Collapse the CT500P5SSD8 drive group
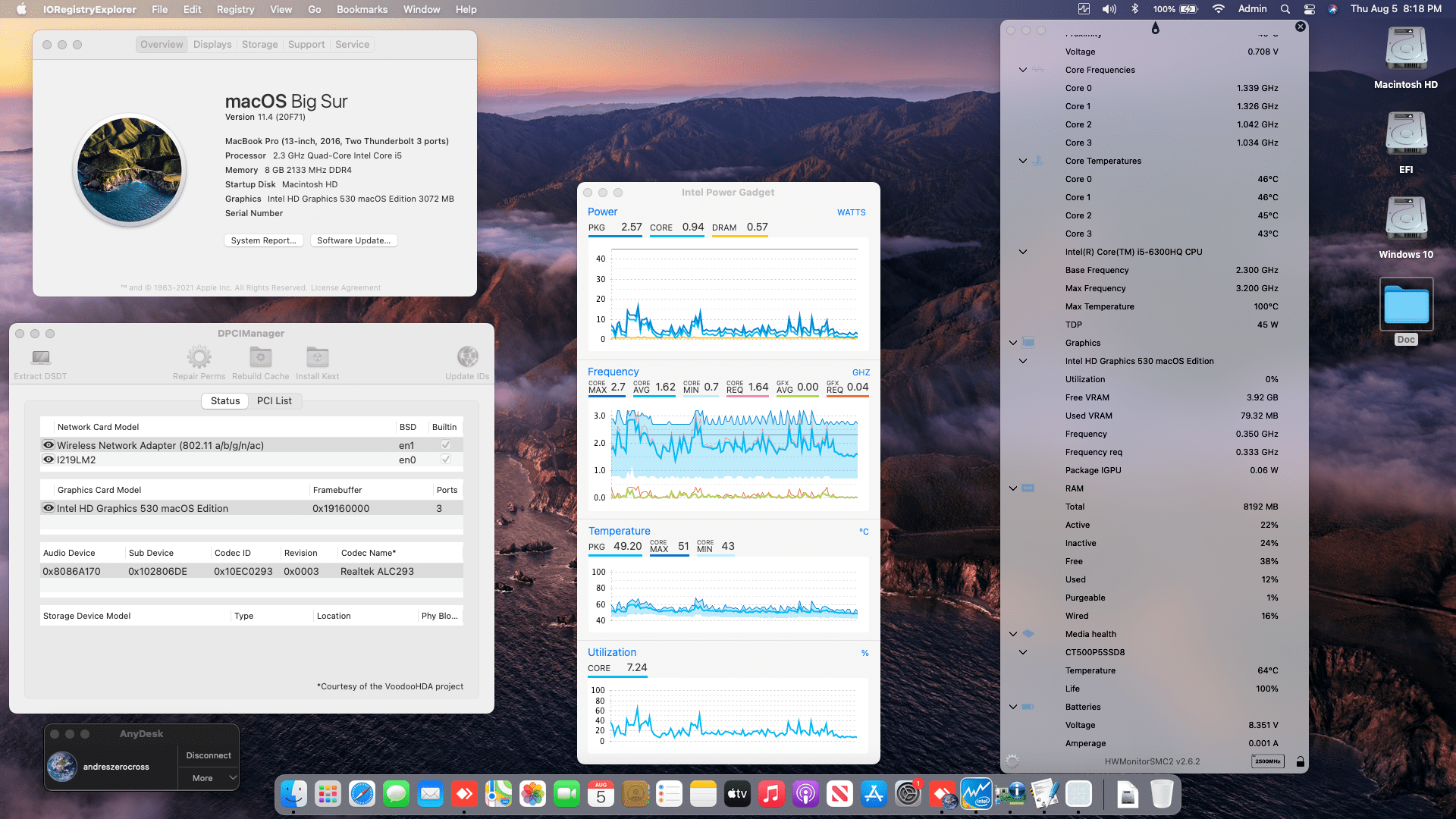The height and width of the screenshot is (819, 1456). pos(1023,652)
